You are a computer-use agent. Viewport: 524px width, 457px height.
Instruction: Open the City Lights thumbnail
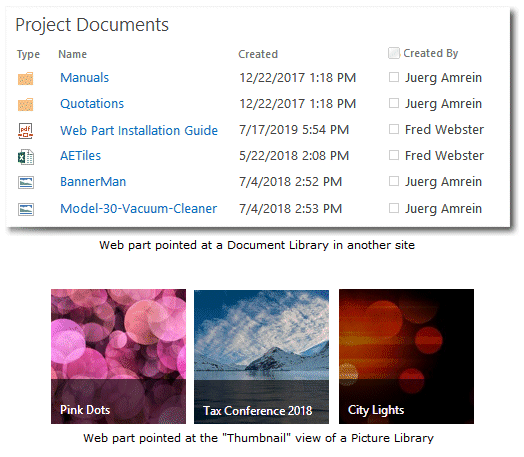pyautogui.click(x=406, y=356)
